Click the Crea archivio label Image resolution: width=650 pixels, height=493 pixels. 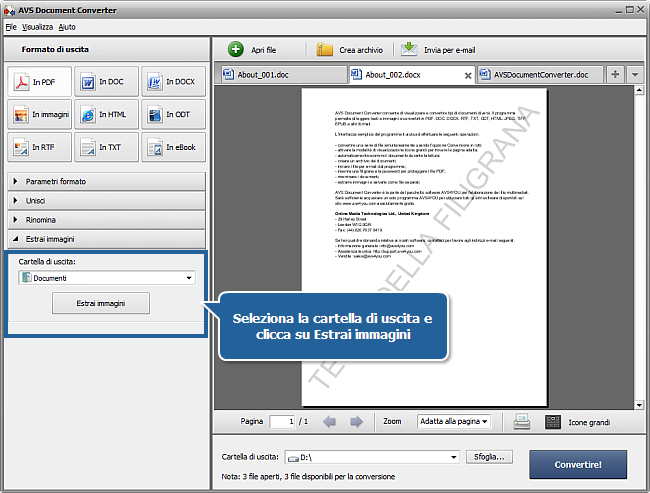[361, 50]
